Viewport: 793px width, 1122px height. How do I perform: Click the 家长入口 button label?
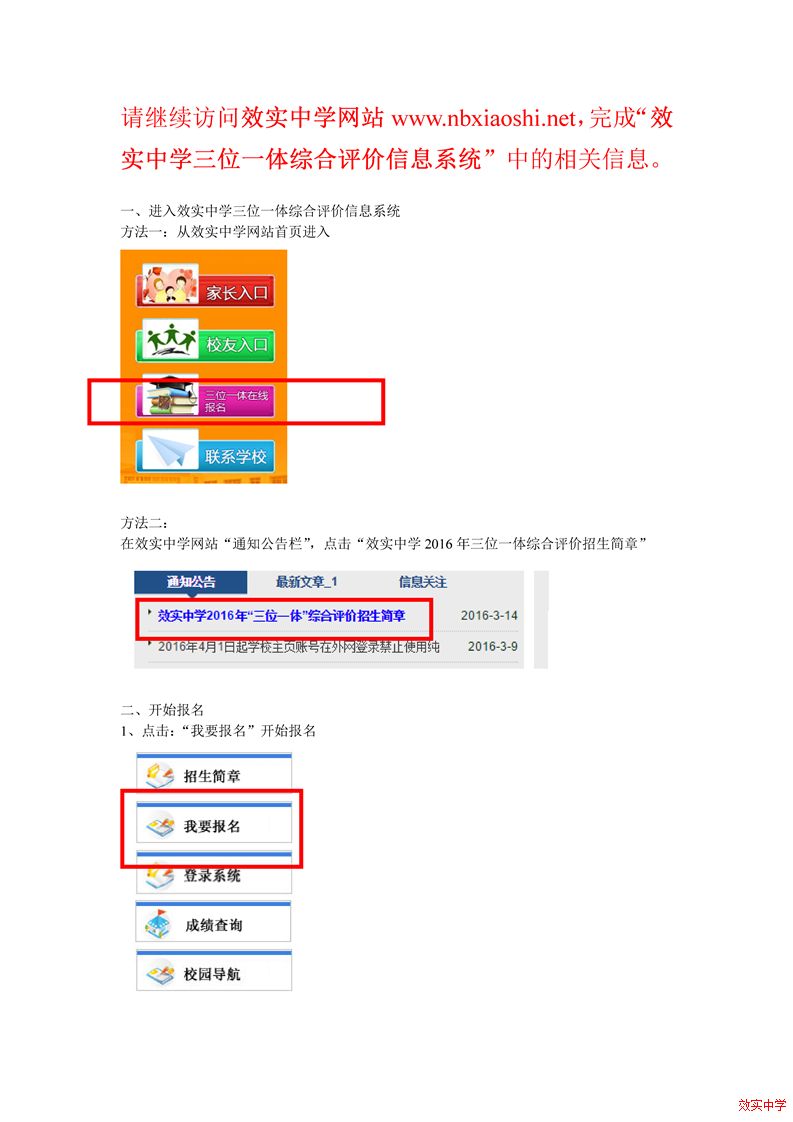pyautogui.click(x=237, y=293)
